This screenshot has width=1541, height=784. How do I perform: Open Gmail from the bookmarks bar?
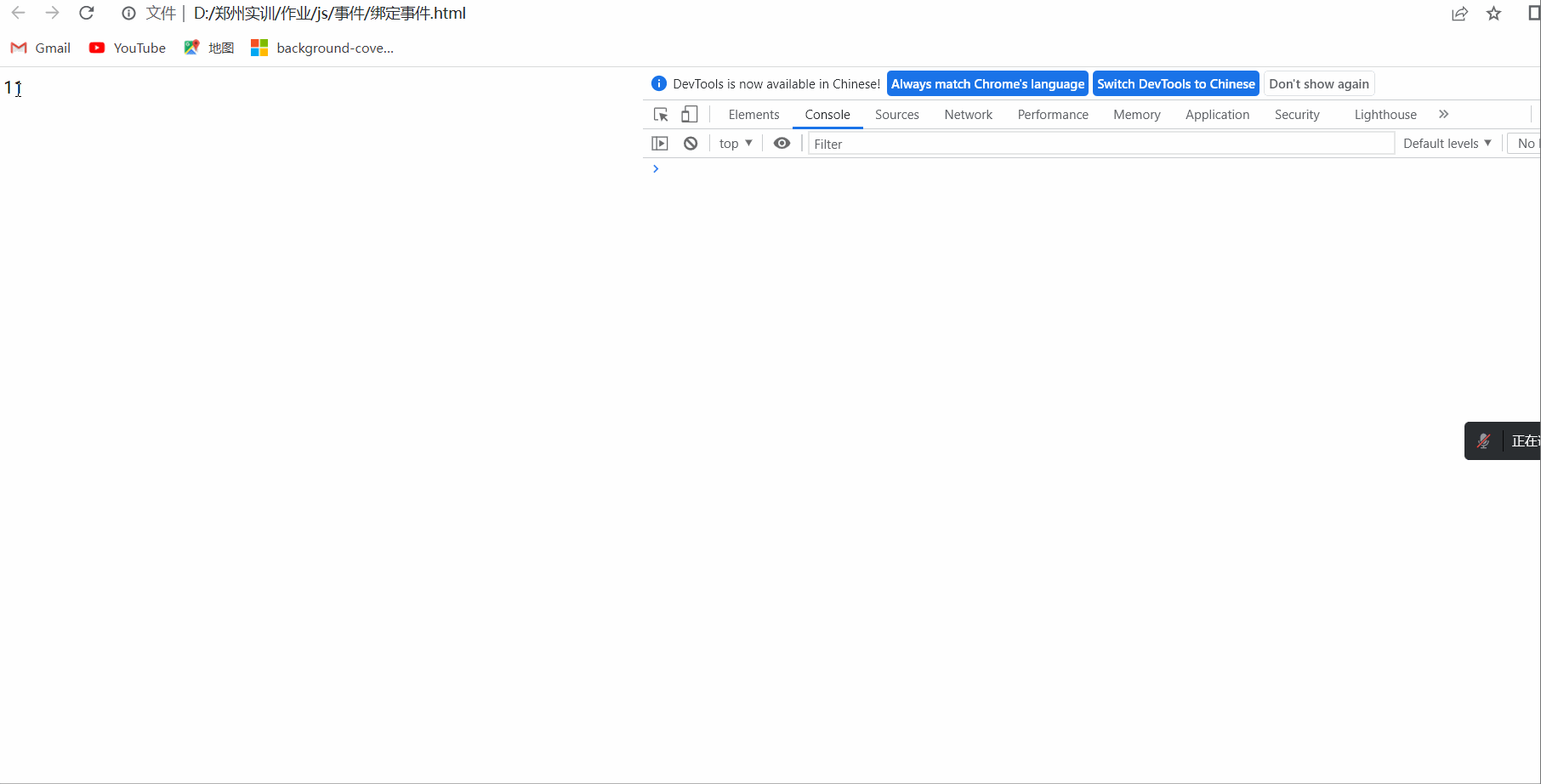pos(40,48)
